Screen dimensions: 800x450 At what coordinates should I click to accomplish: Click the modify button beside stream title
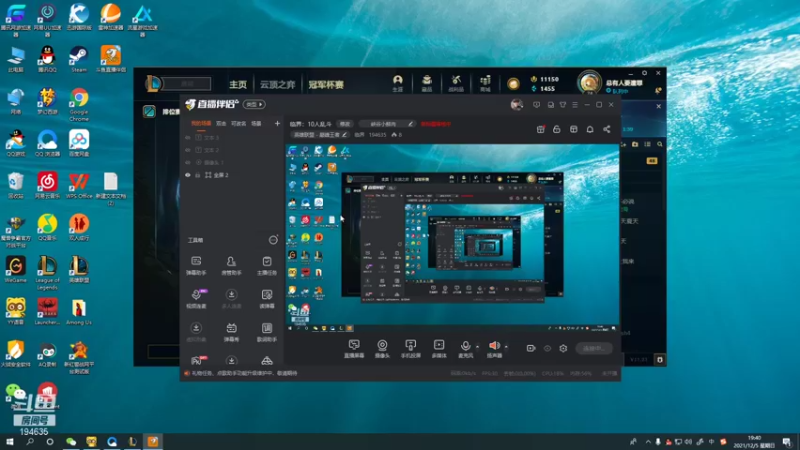[345, 124]
